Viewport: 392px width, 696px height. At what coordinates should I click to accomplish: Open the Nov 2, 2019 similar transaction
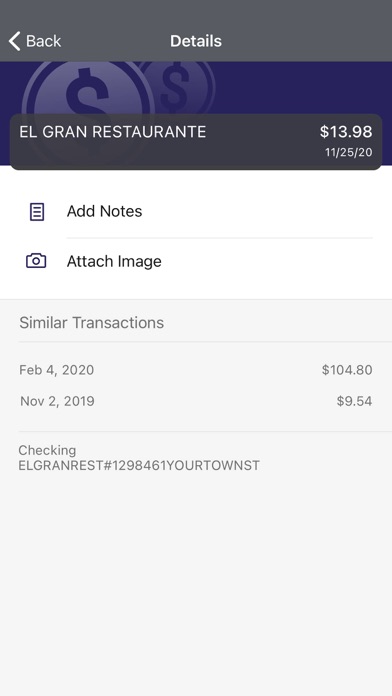click(196, 401)
